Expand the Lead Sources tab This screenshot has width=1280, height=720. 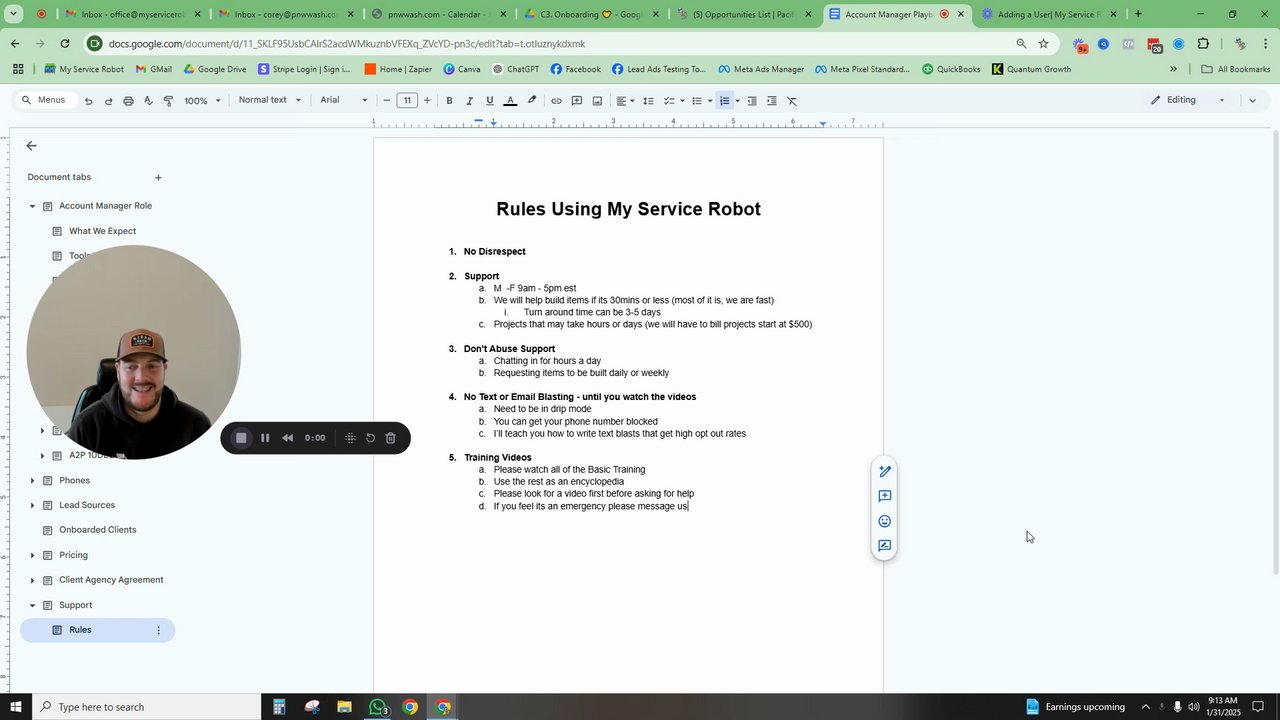click(32, 506)
